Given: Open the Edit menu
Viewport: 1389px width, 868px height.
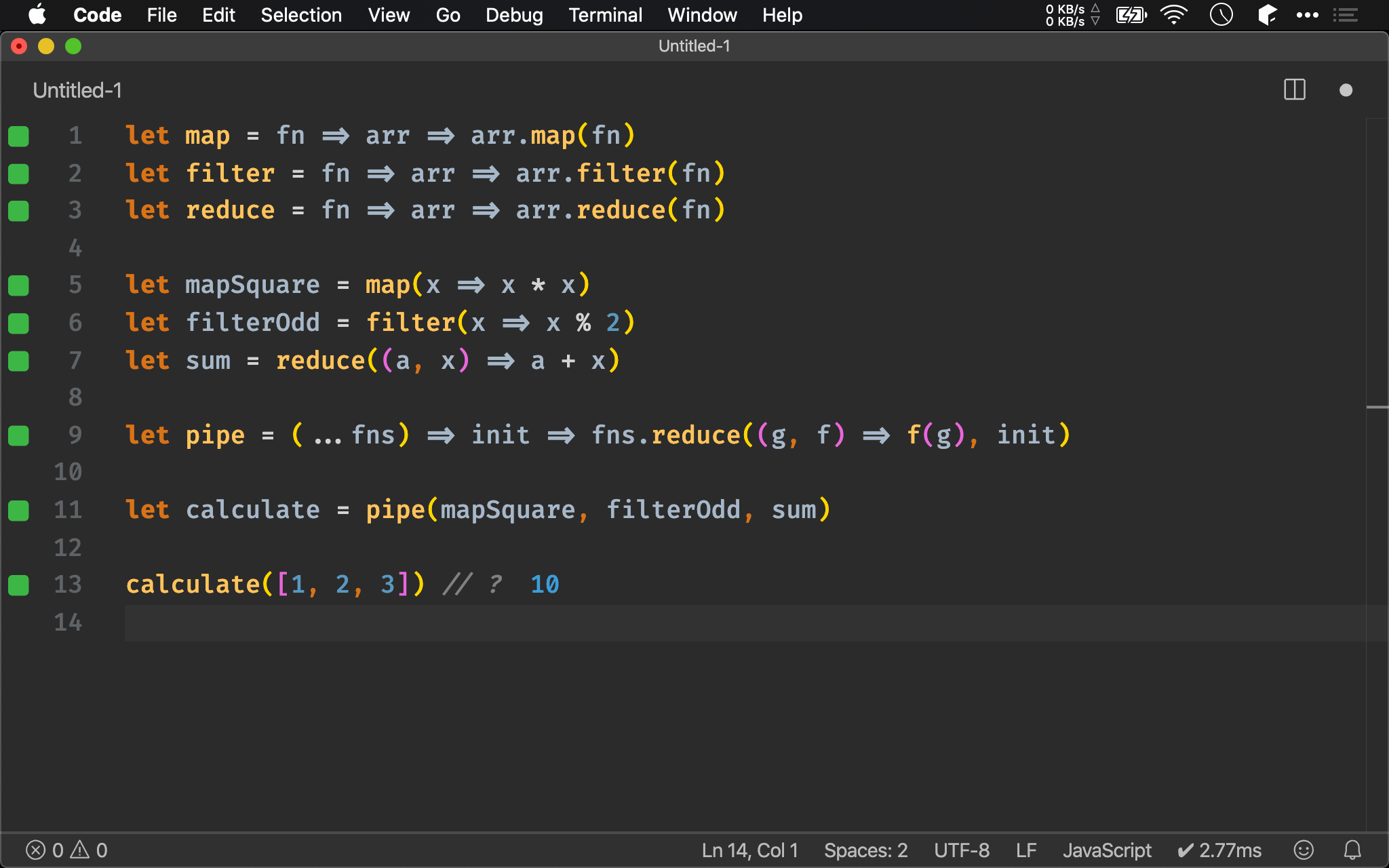Looking at the screenshot, I should coord(218,15).
